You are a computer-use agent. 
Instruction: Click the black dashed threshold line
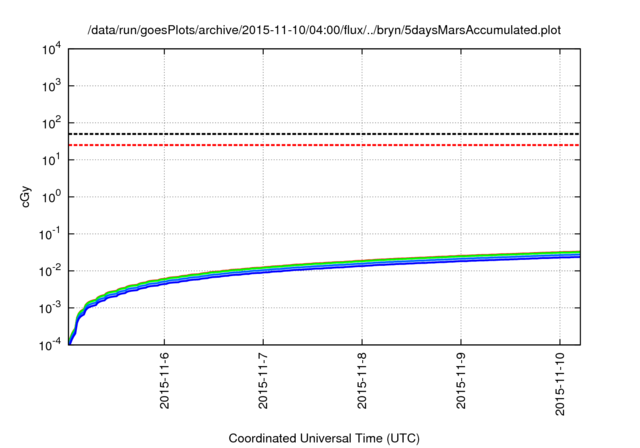[324, 134]
